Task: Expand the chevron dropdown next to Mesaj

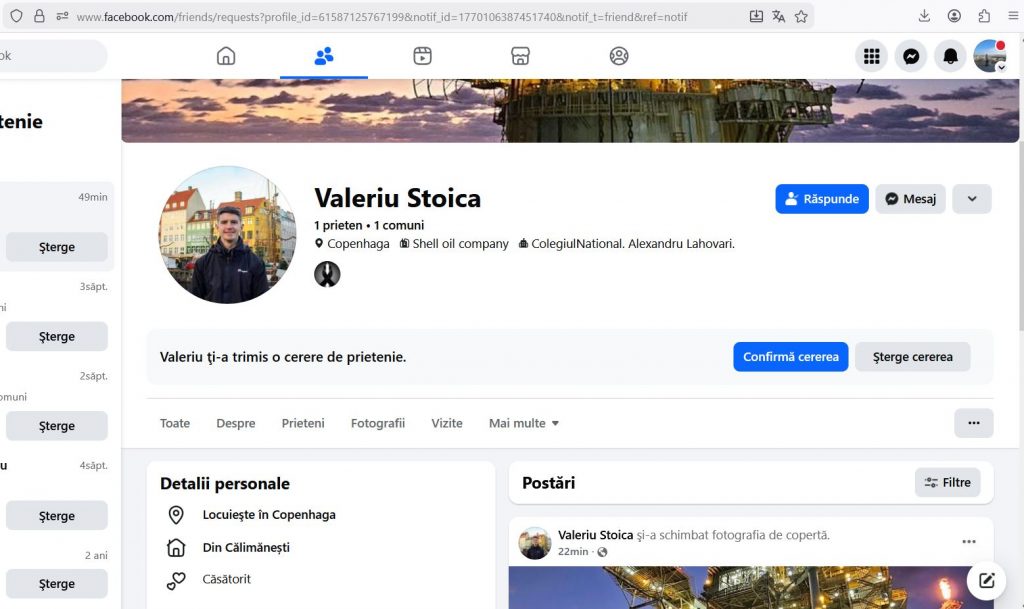Action: point(971,199)
